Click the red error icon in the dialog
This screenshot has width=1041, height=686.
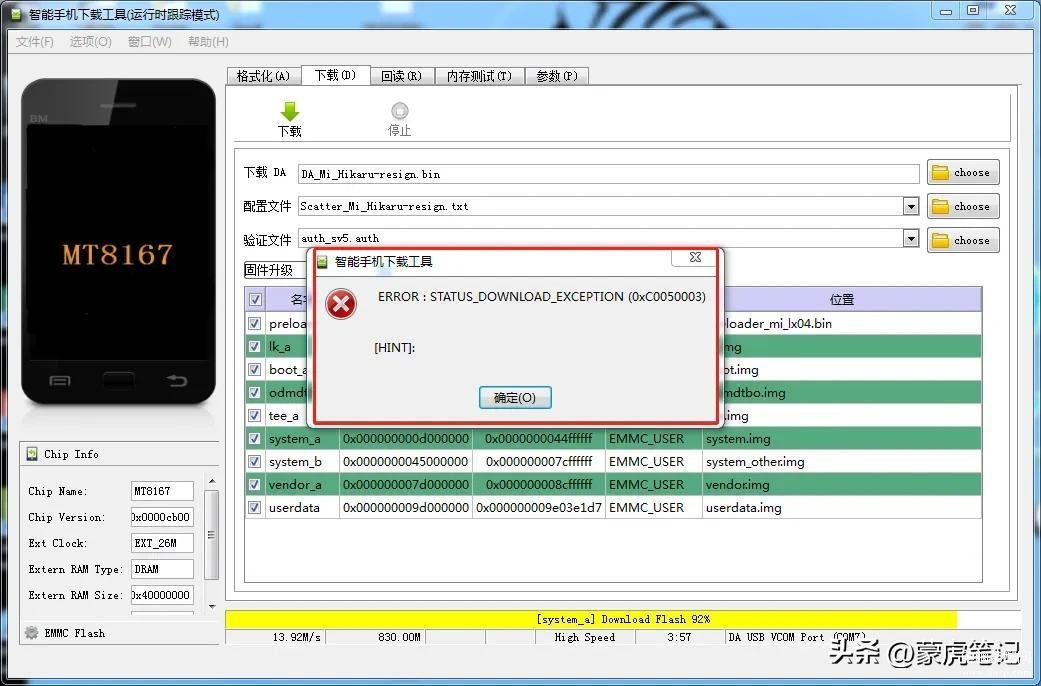coord(341,304)
